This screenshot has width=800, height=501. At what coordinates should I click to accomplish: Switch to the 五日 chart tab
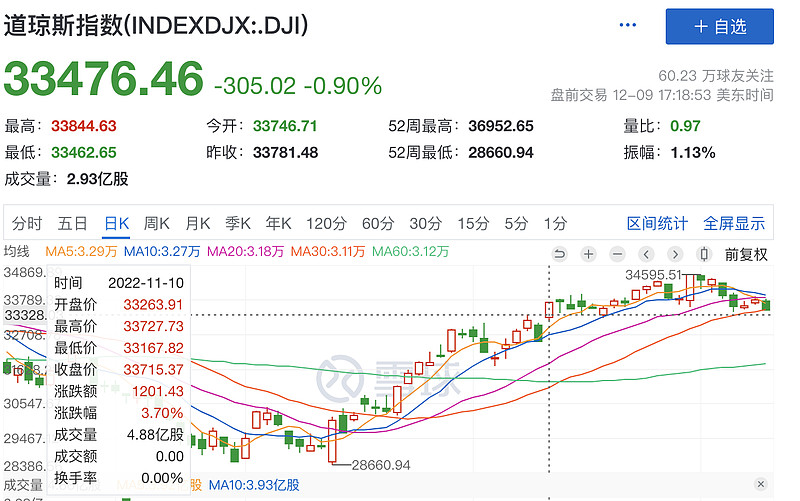(x=72, y=223)
